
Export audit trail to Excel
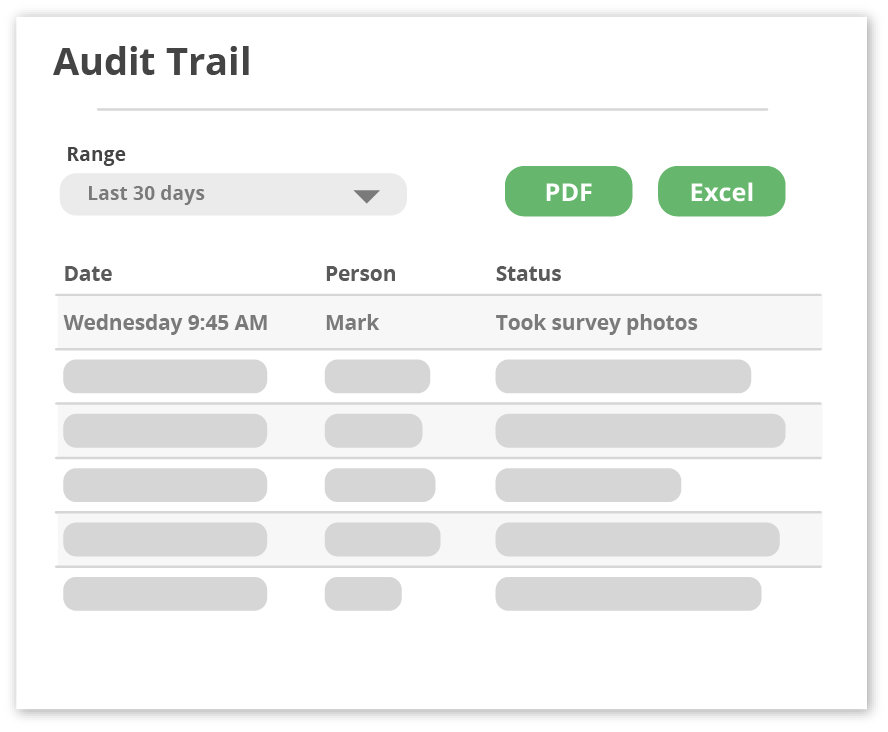point(722,191)
